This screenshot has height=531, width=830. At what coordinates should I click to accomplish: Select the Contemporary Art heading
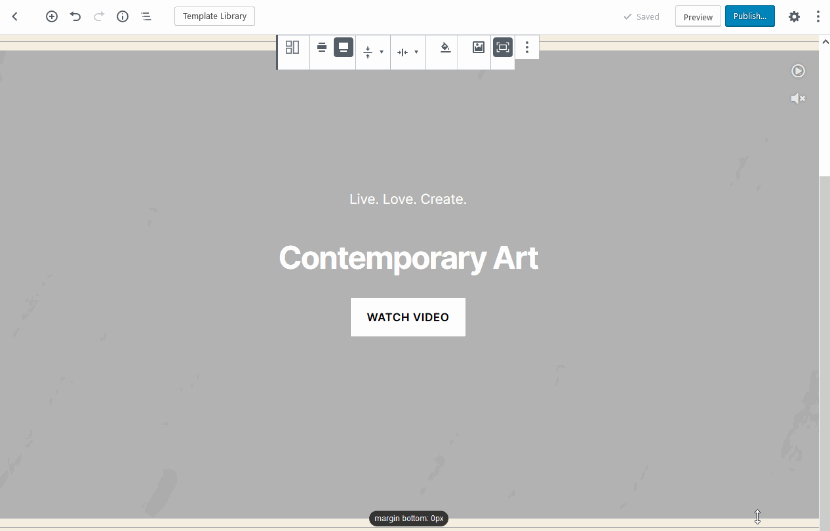[x=408, y=258]
